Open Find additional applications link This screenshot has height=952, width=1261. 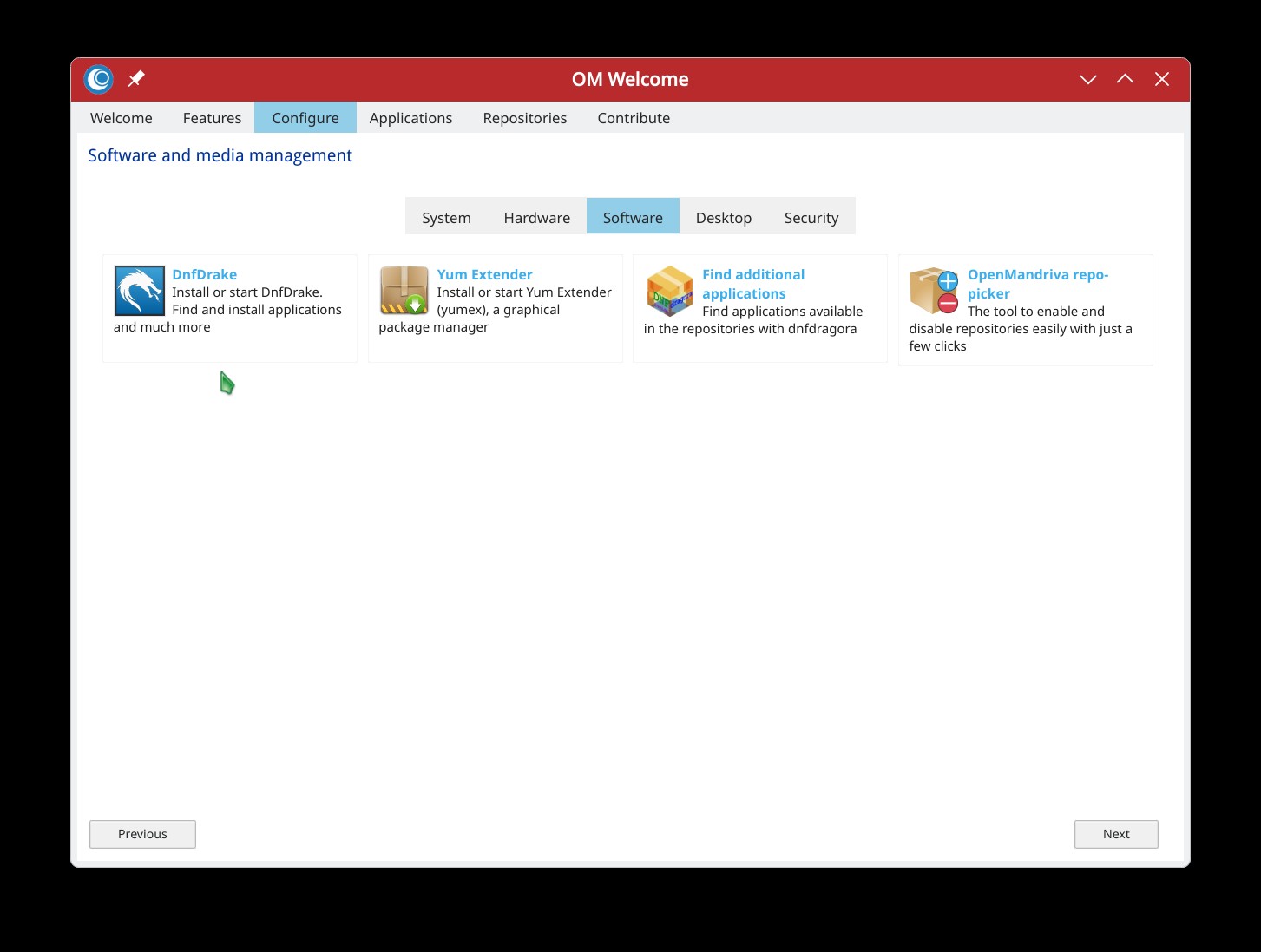[x=753, y=284]
